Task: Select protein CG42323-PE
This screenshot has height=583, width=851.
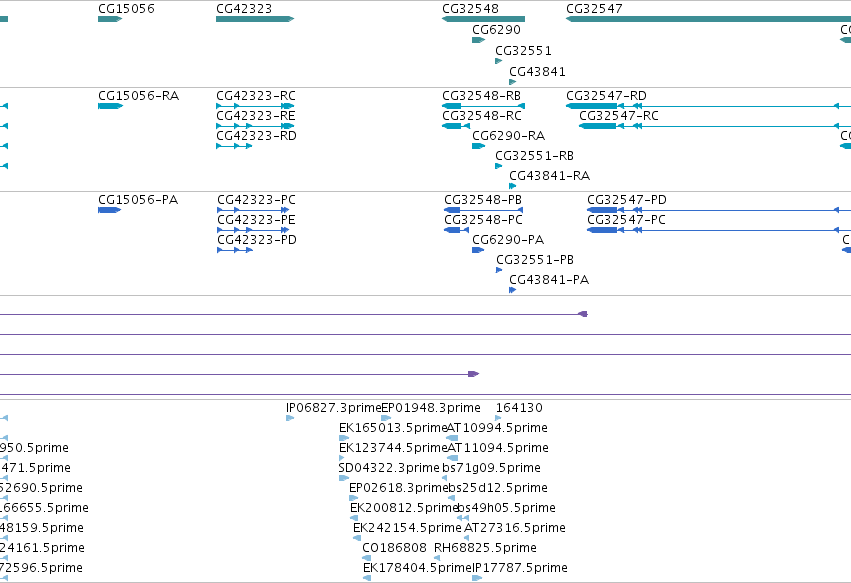Action: point(256,220)
